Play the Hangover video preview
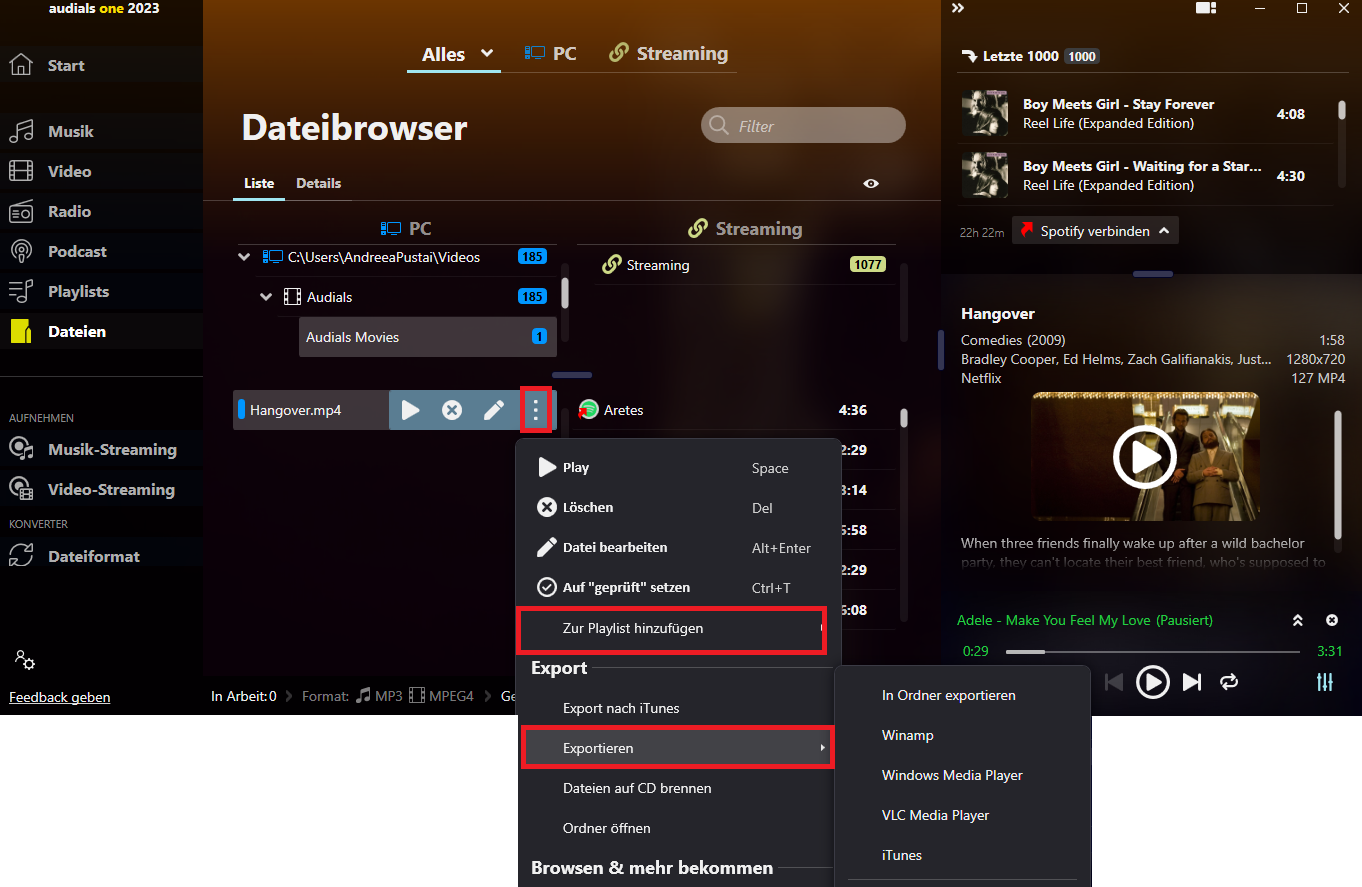This screenshot has height=887, width=1362. tap(1145, 457)
